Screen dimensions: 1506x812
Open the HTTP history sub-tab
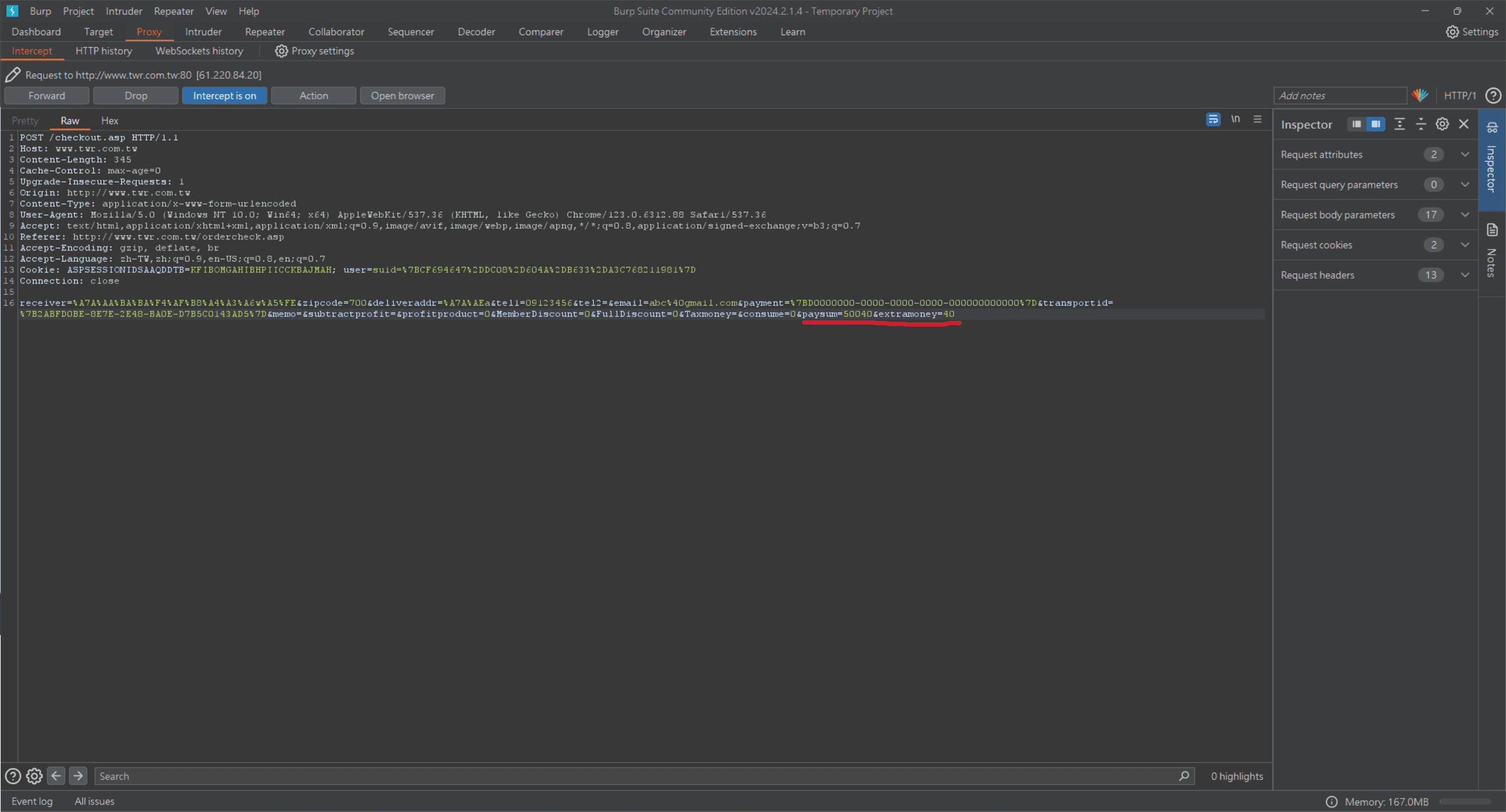point(103,51)
